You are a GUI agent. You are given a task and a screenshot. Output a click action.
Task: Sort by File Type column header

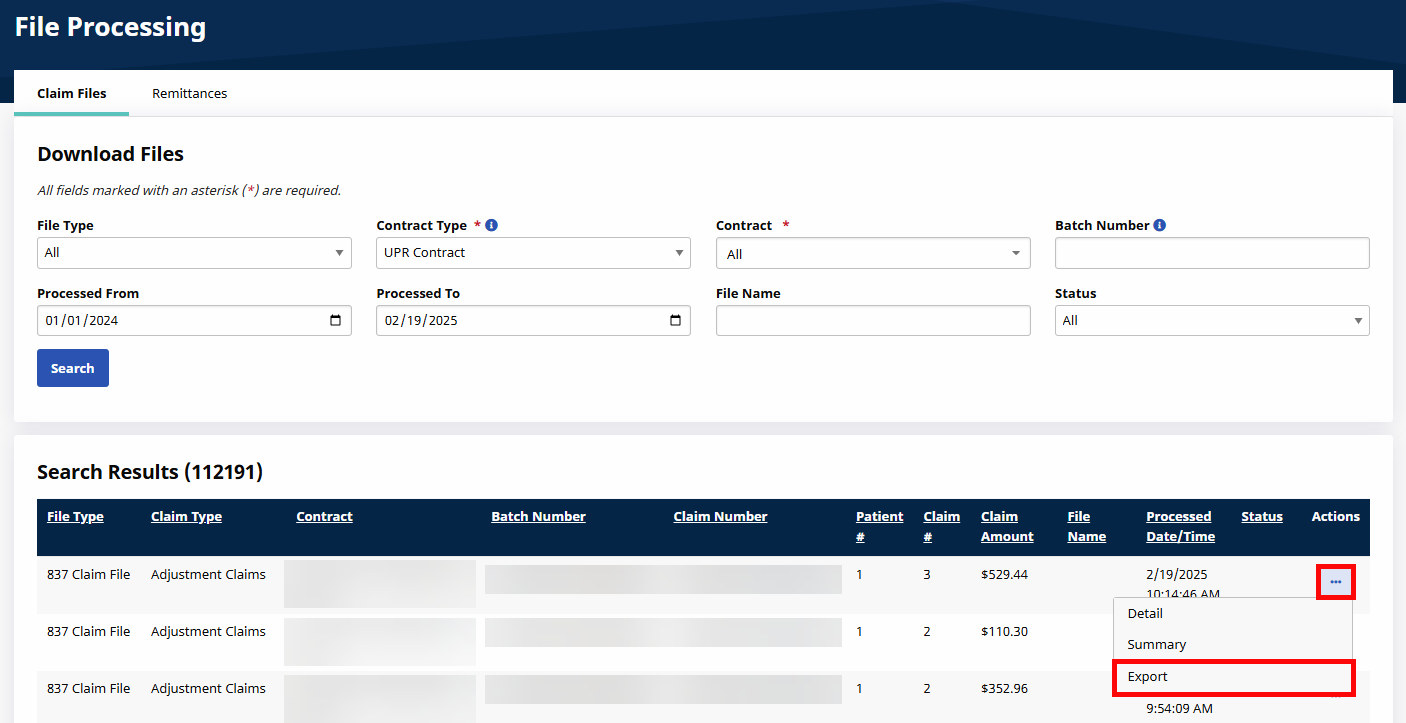75,517
